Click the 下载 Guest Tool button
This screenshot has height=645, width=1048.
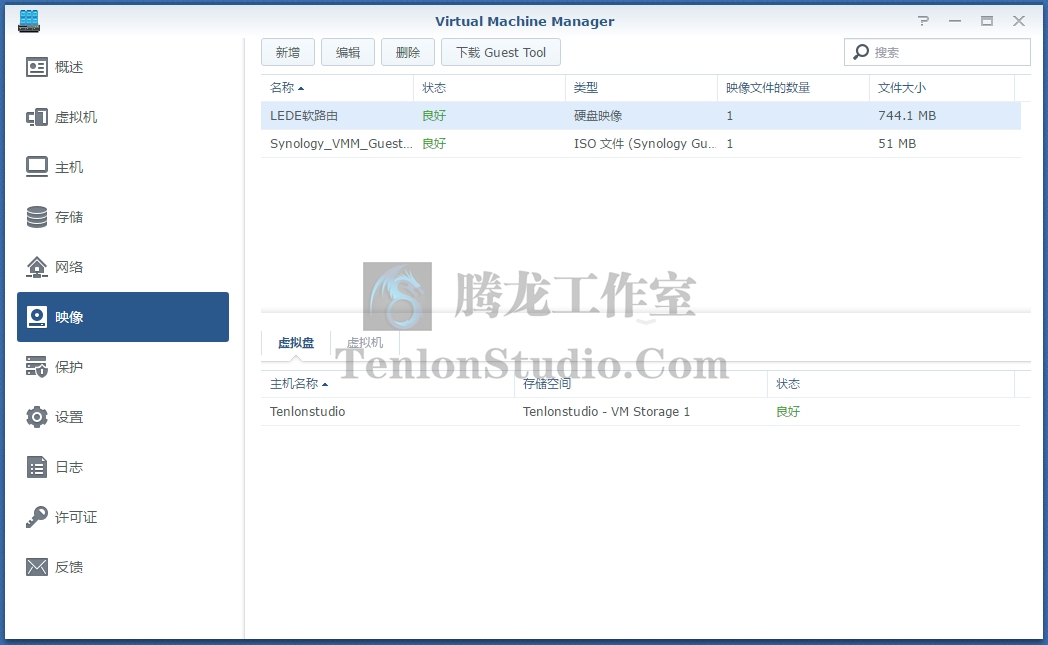coord(501,52)
